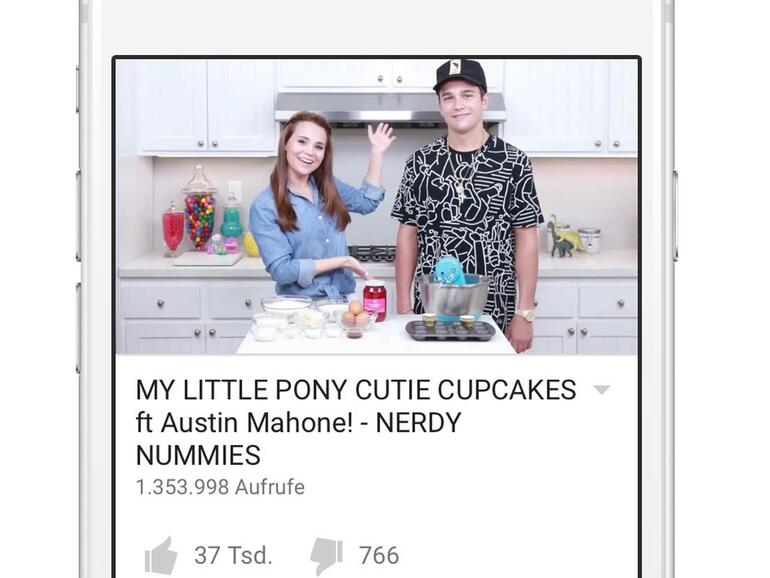Select the MY LITTLE PONY CUTIE CUPCAKES title line

pos(356,390)
